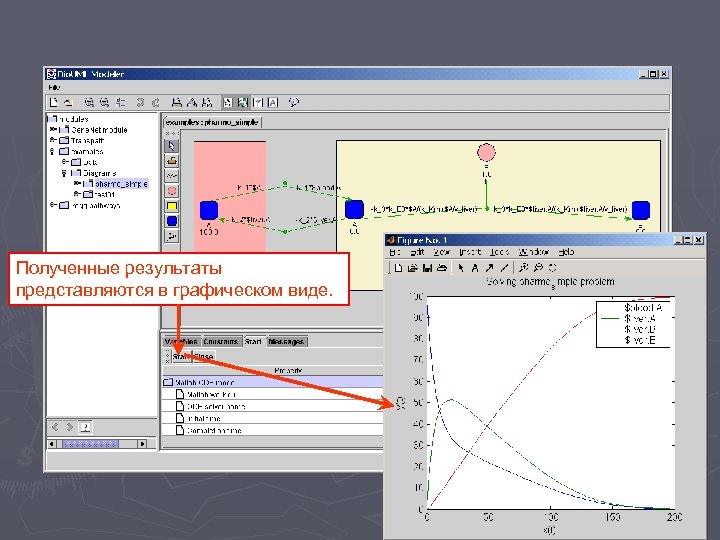Screen dimensions: 720x540
Task: Click the save floppy icon in Figure toolbar
Action: pos(428,268)
